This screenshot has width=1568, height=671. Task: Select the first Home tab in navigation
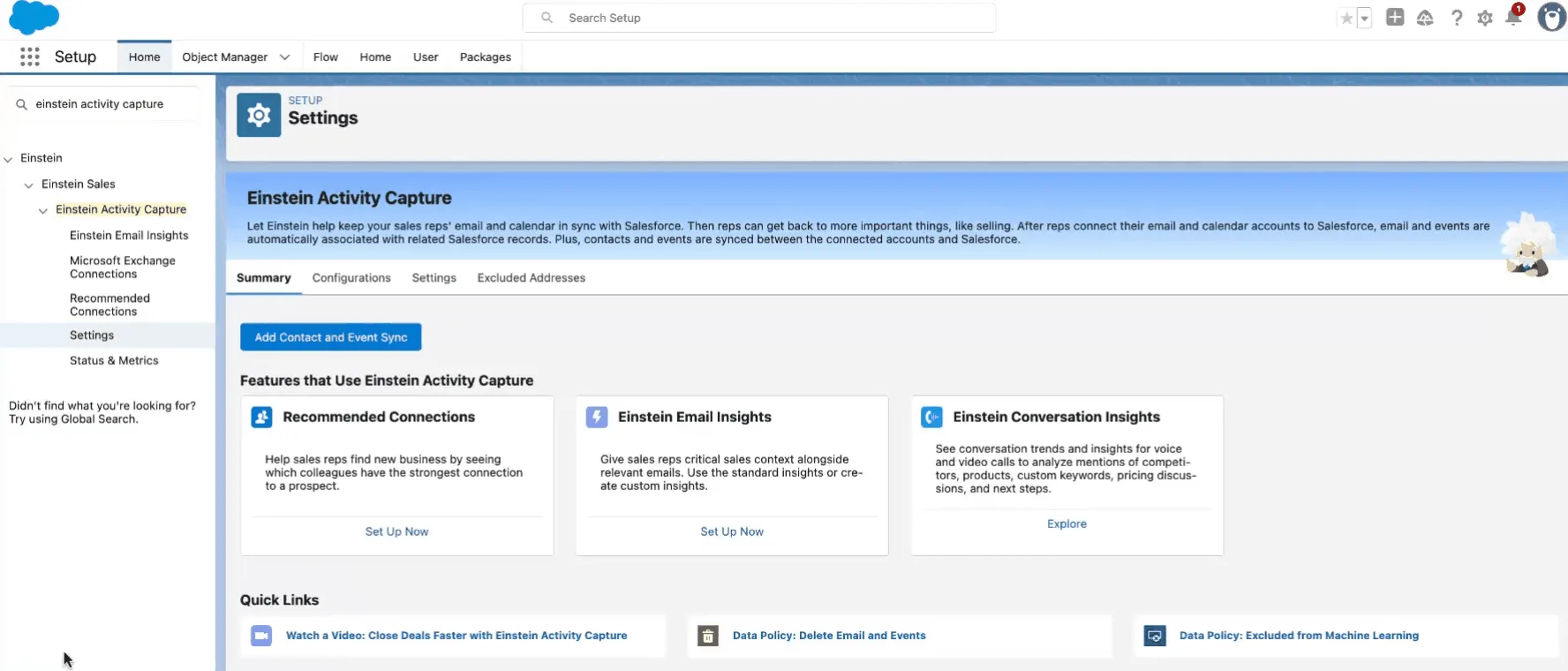[x=145, y=57]
